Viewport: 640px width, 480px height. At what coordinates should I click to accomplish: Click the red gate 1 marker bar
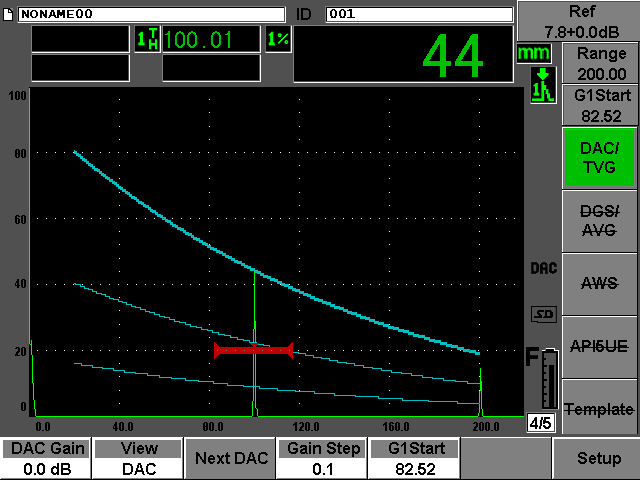pos(253,350)
